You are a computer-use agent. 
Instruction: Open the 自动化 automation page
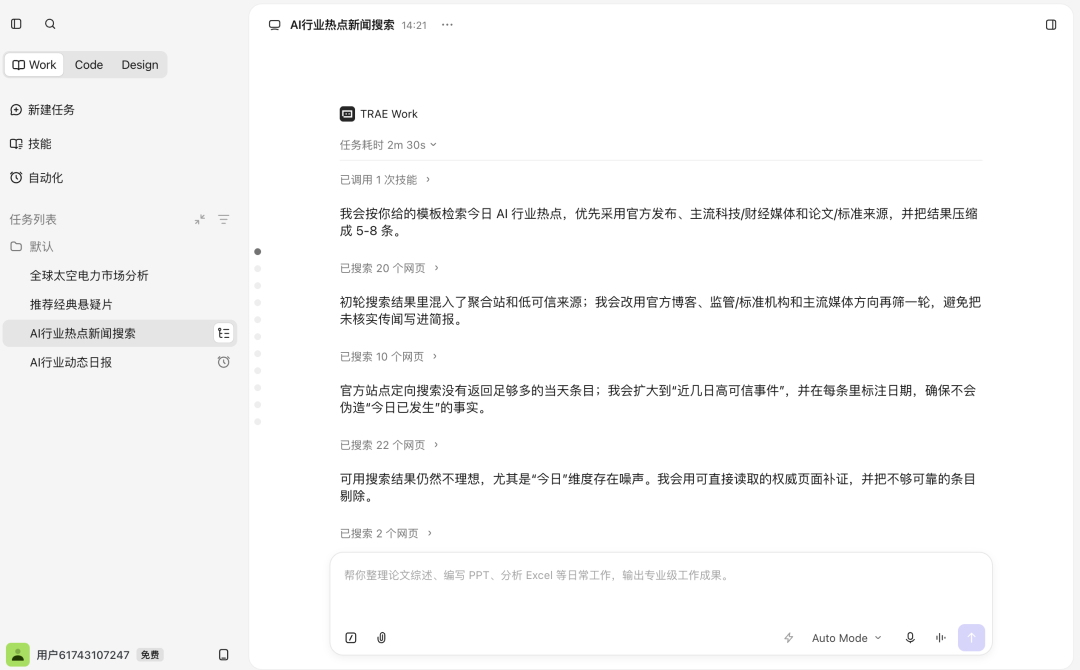(x=37, y=178)
